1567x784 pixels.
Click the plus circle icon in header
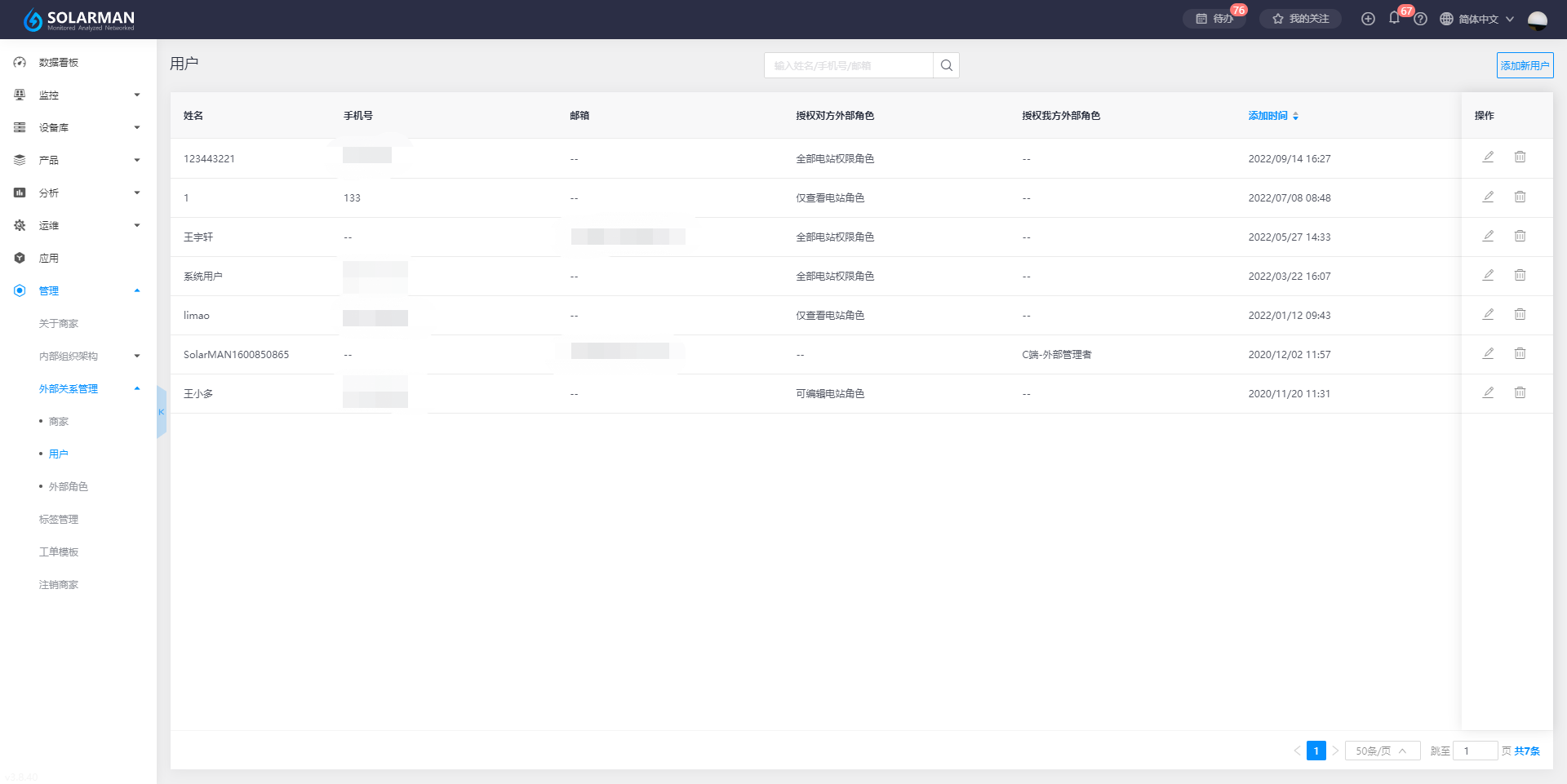click(x=1368, y=19)
